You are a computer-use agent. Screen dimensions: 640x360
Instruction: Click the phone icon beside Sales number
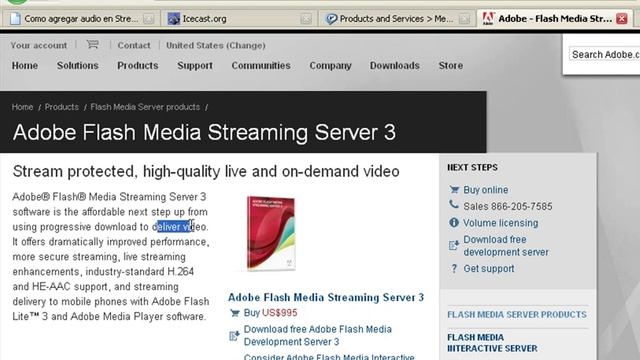454,204
